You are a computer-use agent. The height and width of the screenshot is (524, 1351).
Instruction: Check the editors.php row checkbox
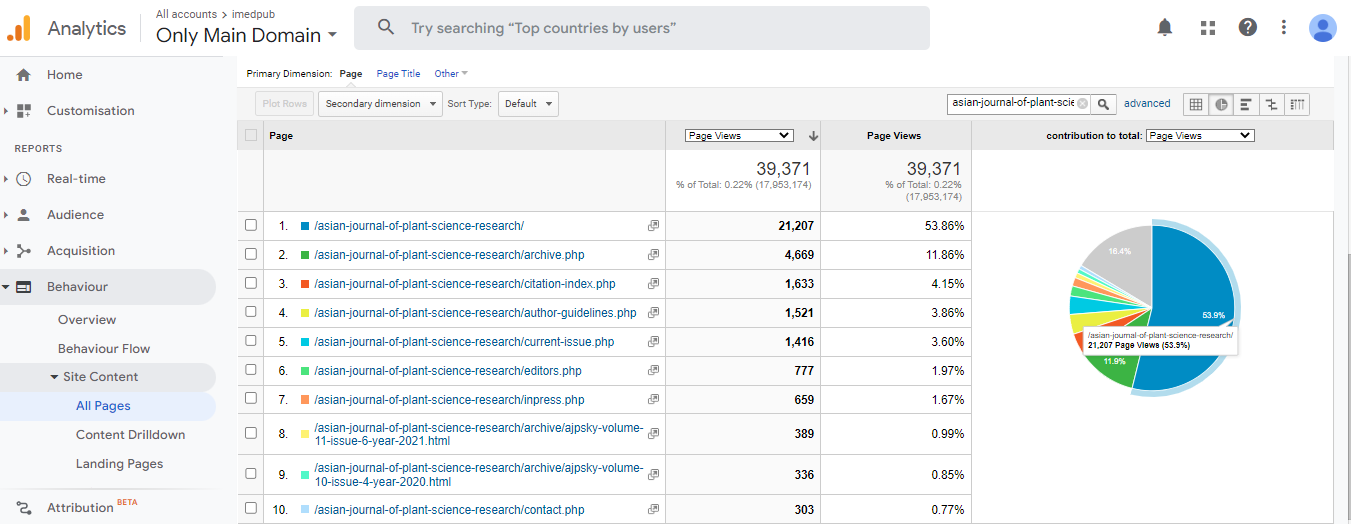[251, 371]
